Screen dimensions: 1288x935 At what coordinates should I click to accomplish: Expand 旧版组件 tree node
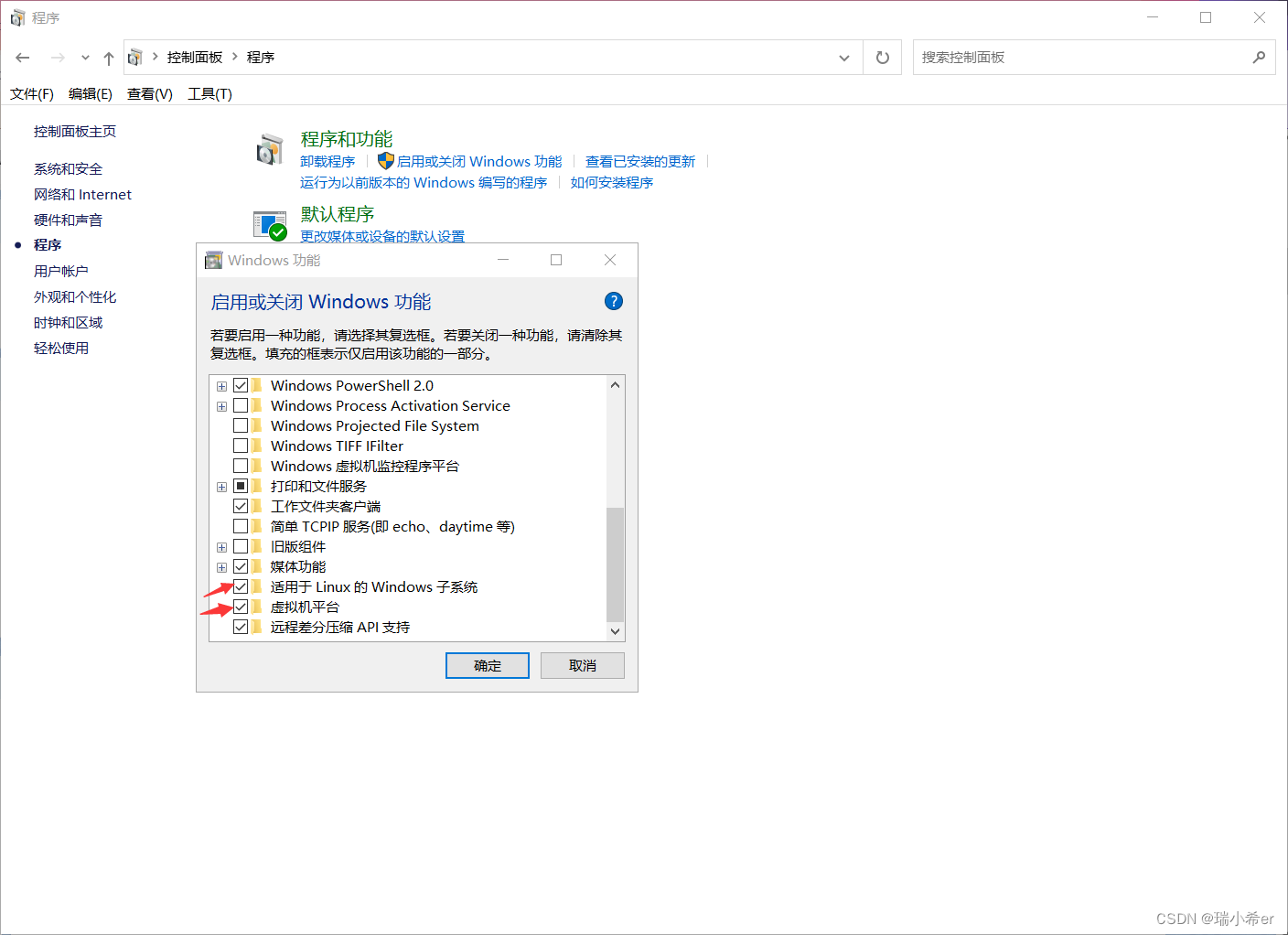point(221,547)
